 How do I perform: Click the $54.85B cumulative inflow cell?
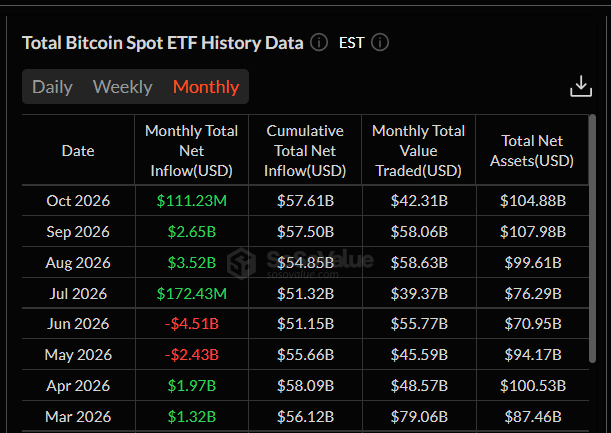tap(305, 262)
